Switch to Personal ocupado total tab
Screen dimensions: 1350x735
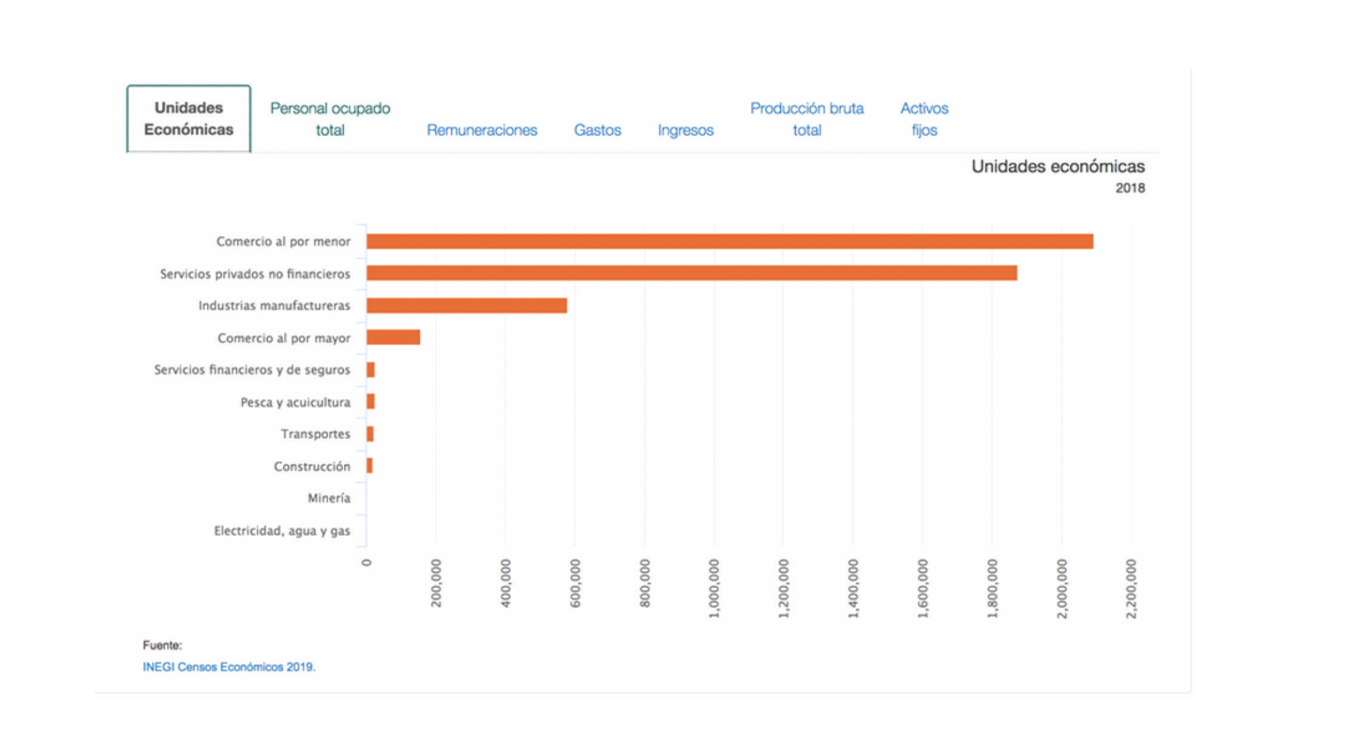pyautogui.click(x=330, y=119)
